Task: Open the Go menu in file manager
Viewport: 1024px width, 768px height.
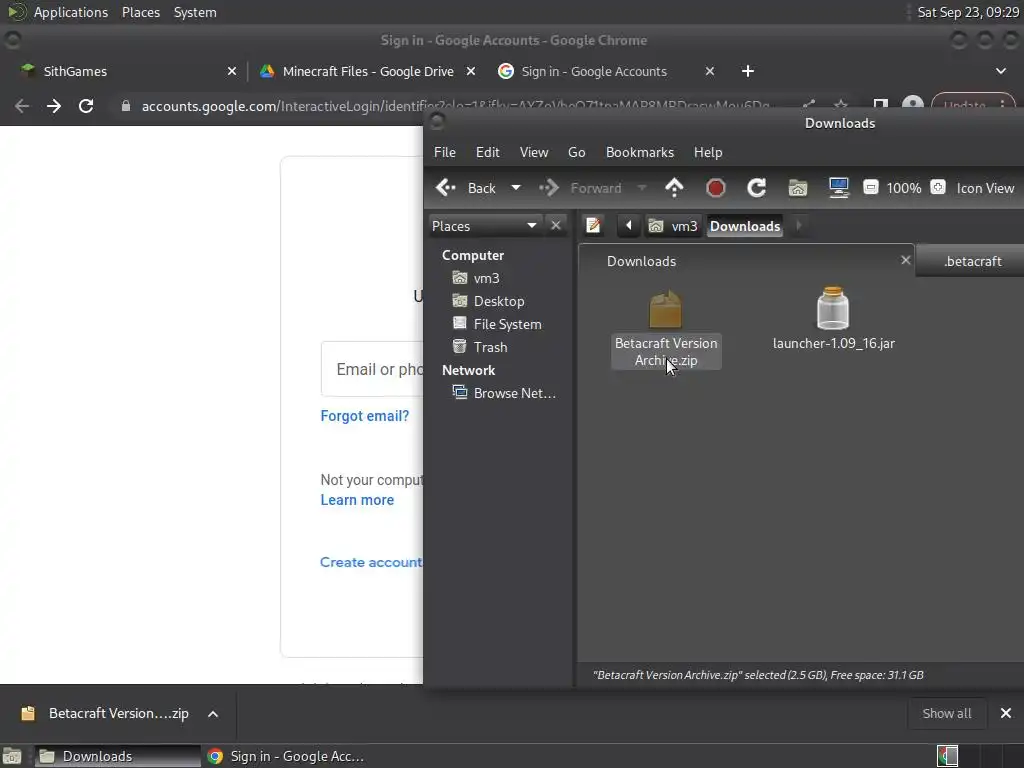Action: [577, 152]
